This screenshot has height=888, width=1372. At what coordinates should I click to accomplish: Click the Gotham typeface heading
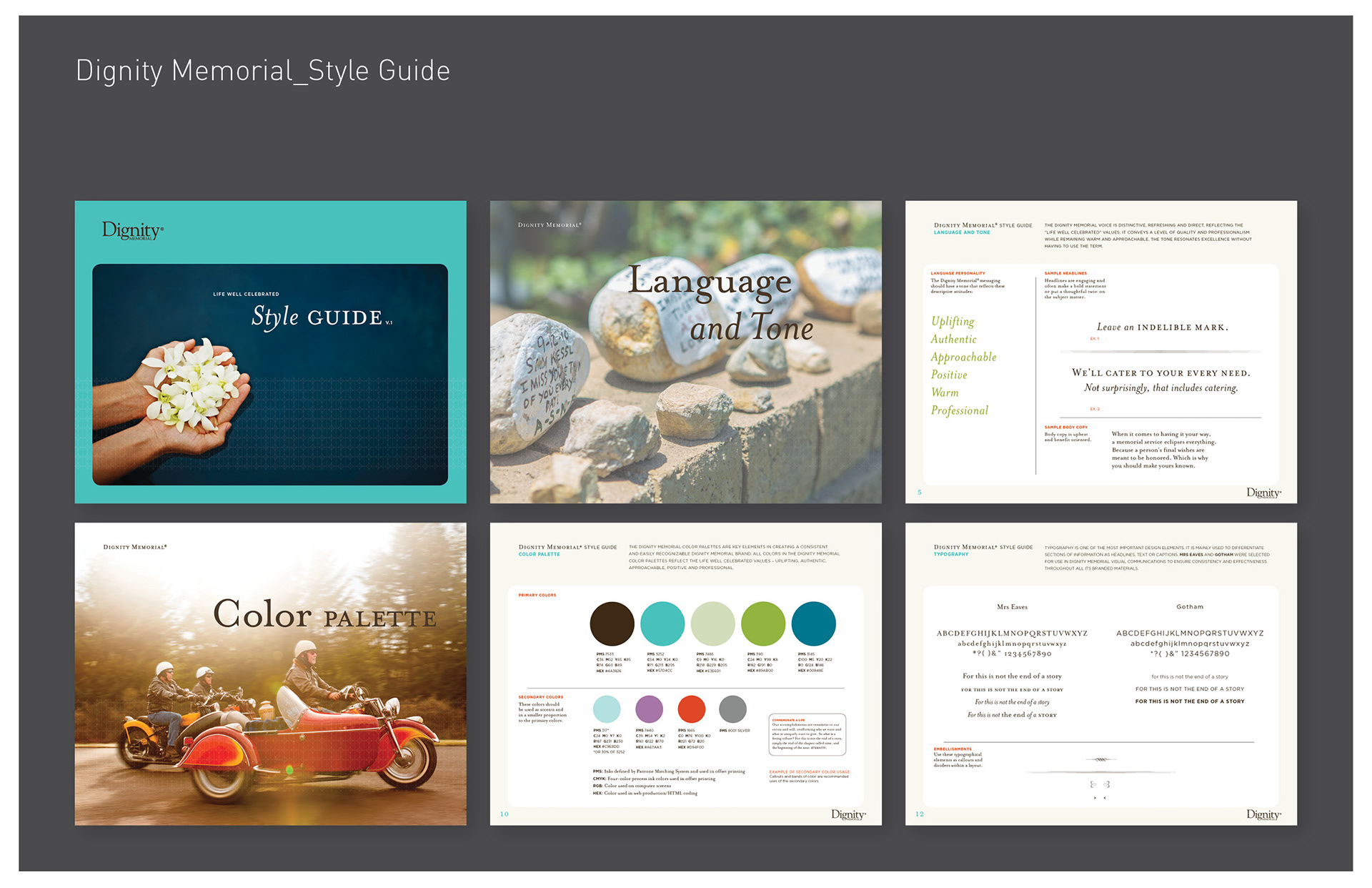tap(1190, 607)
